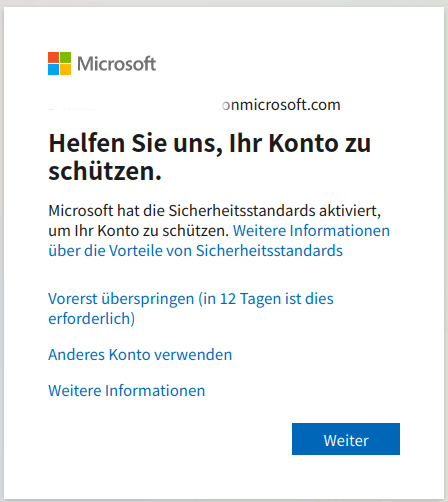Screen dimensions: 448x502
Task: Open the standalone 'Weitere Informationen' link
Action: (127, 391)
